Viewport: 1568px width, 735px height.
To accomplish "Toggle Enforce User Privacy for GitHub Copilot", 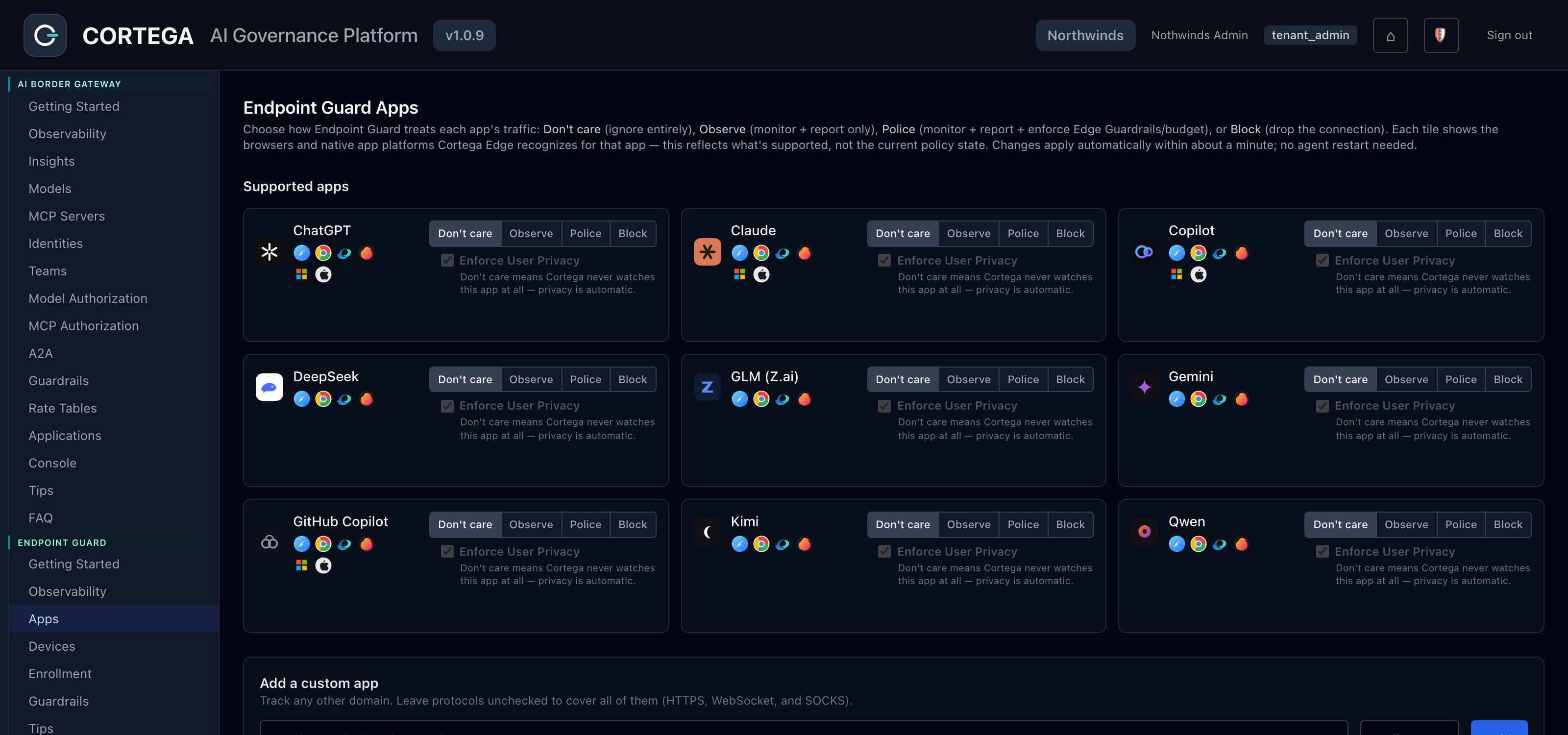I will (447, 551).
